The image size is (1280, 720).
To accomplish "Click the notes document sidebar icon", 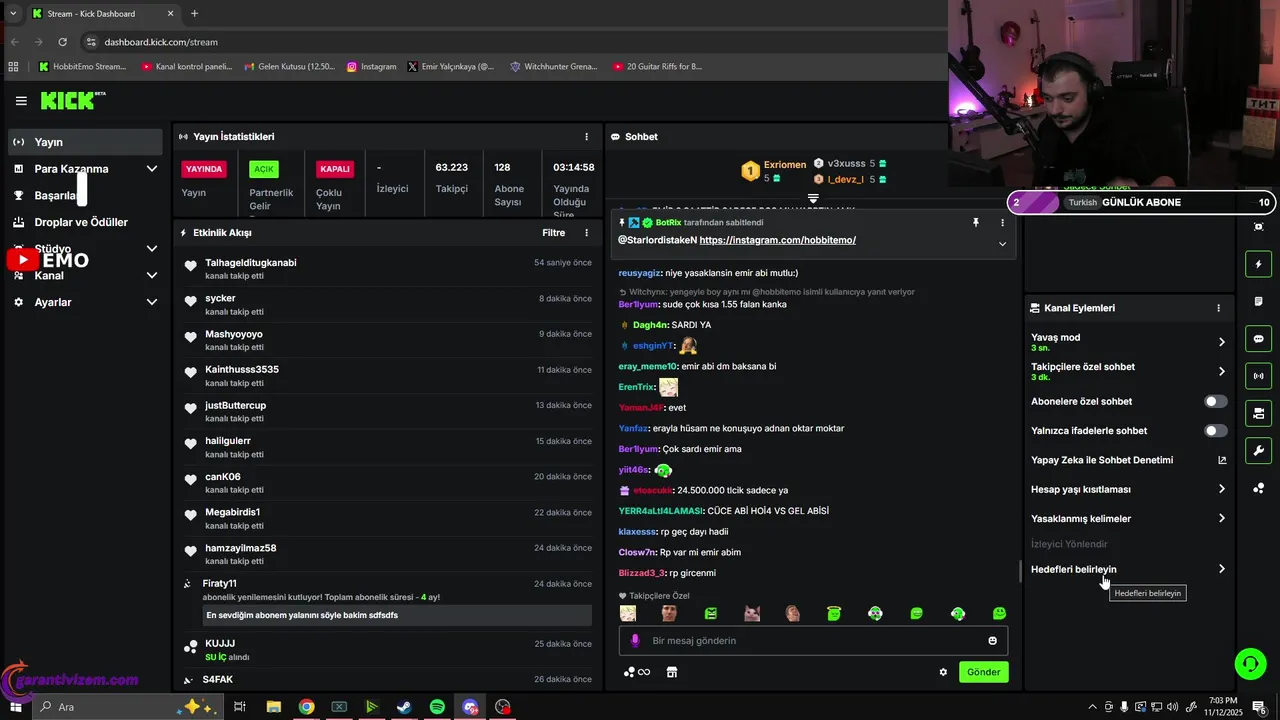I will [1258, 301].
